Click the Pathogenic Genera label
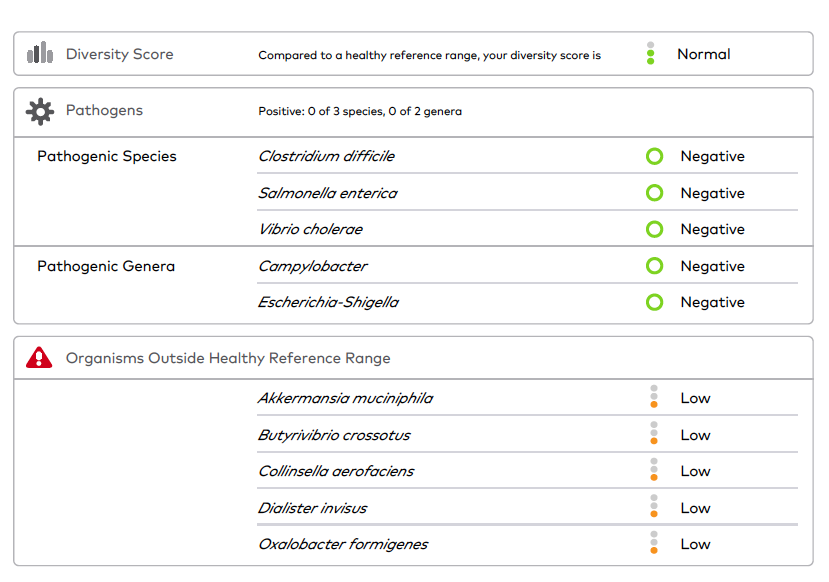Image resolution: width=829 pixels, height=582 pixels. [x=106, y=266]
